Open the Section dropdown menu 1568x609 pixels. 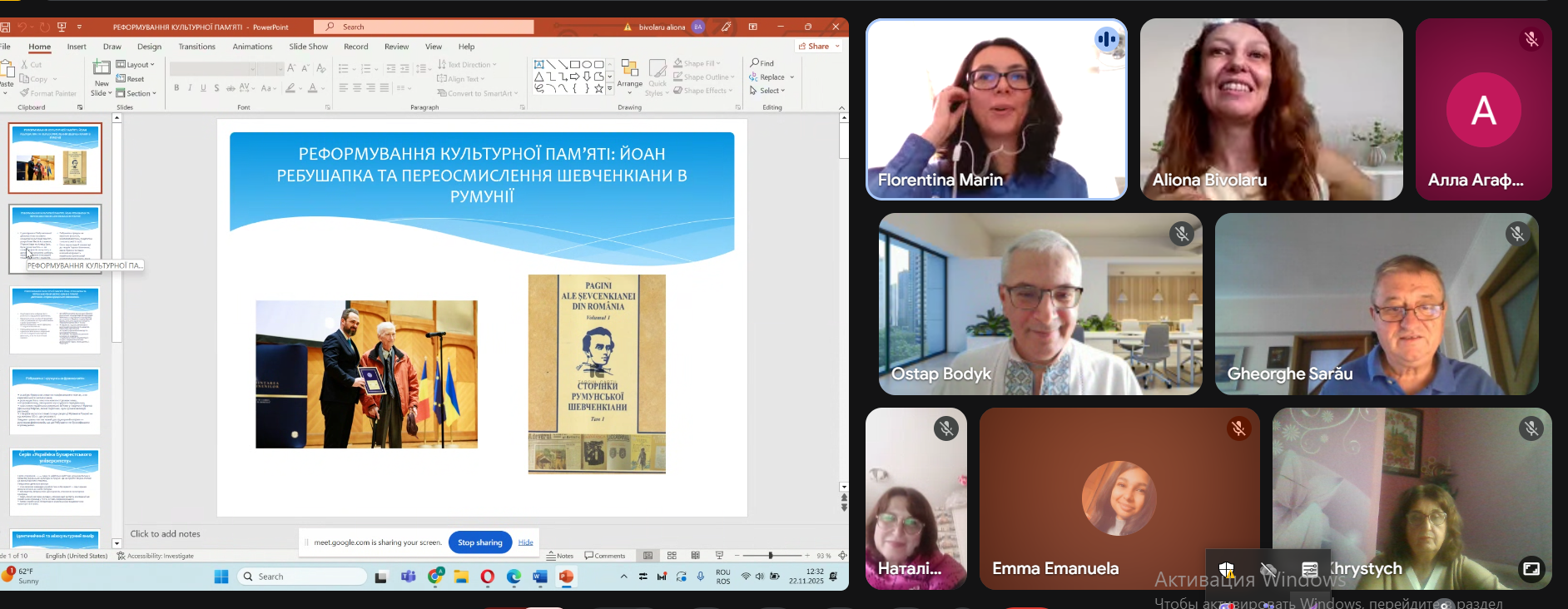(x=137, y=93)
